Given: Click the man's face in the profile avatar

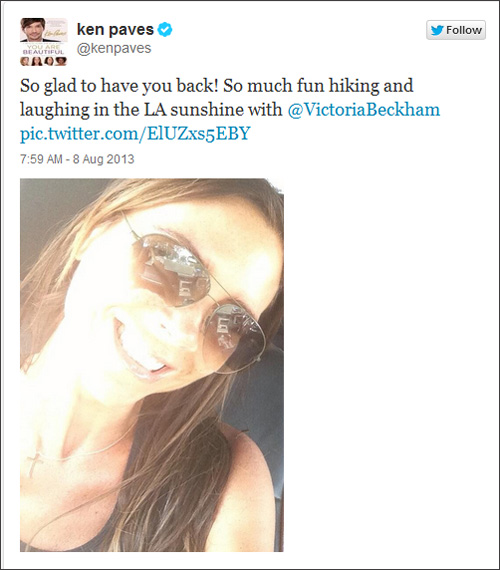Looking at the screenshot, I should [x=33, y=30].
